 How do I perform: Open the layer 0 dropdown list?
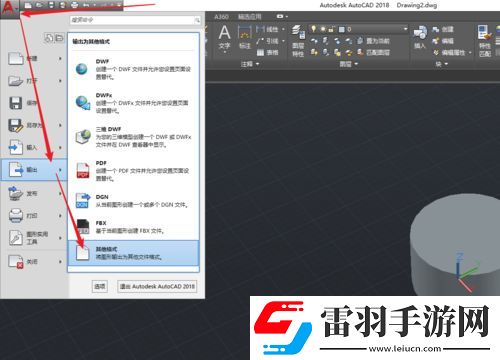405,29
